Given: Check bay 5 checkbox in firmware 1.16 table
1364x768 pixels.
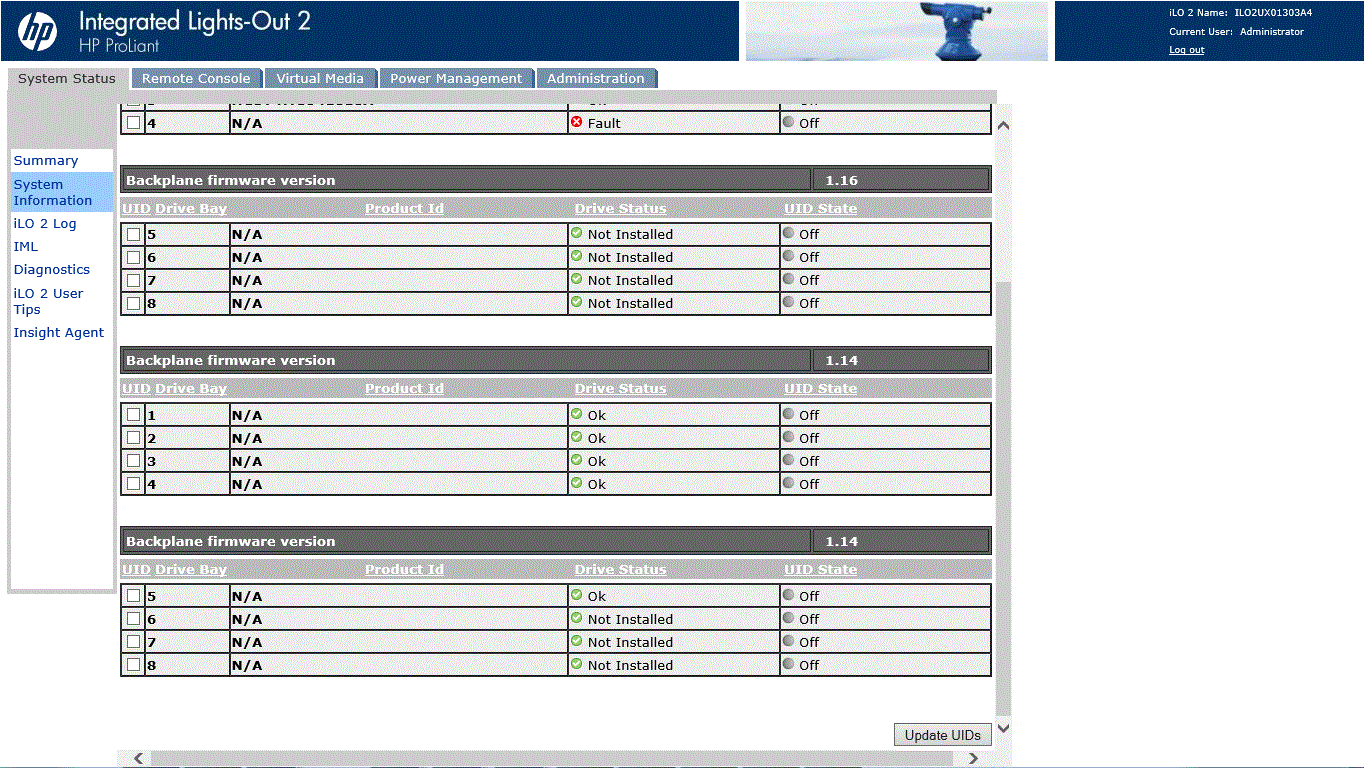Looking at the screenshot, I should tap(134, 234).
